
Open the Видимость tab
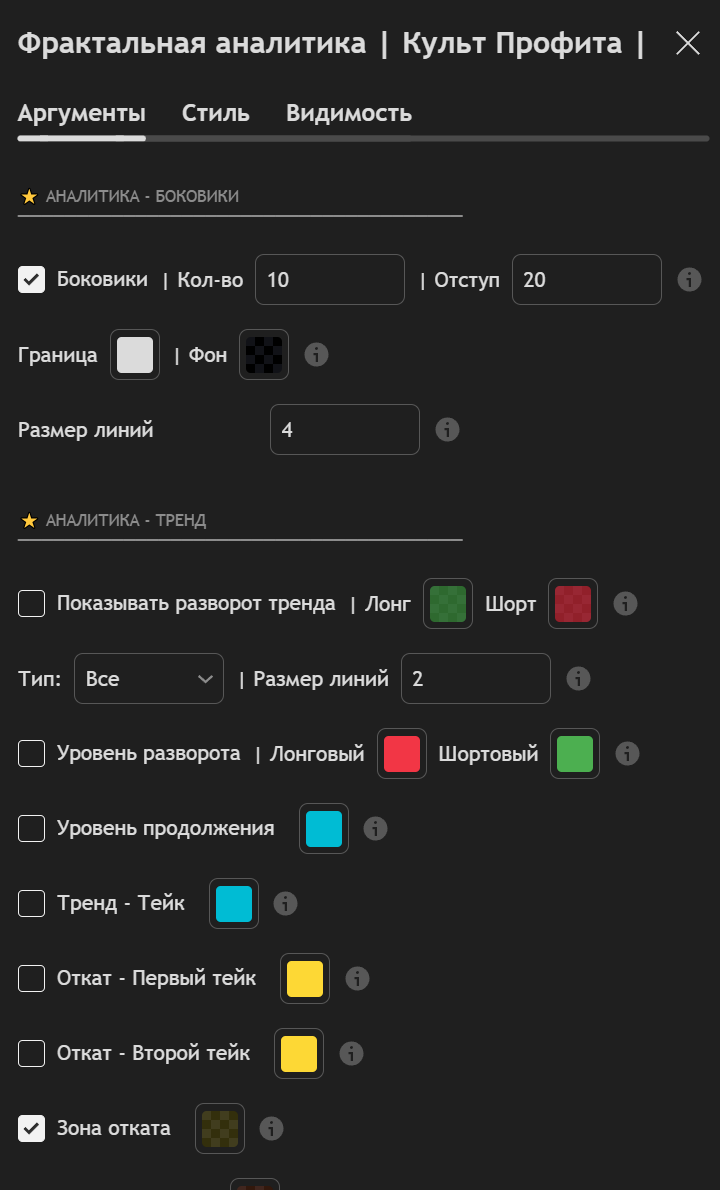349,113
